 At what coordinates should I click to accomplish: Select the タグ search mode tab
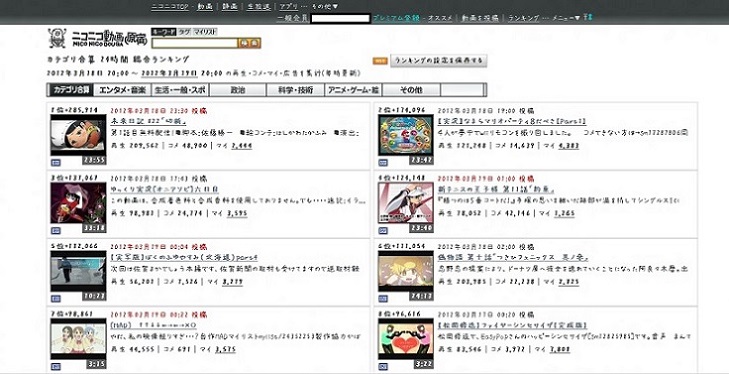coord(185,32)
